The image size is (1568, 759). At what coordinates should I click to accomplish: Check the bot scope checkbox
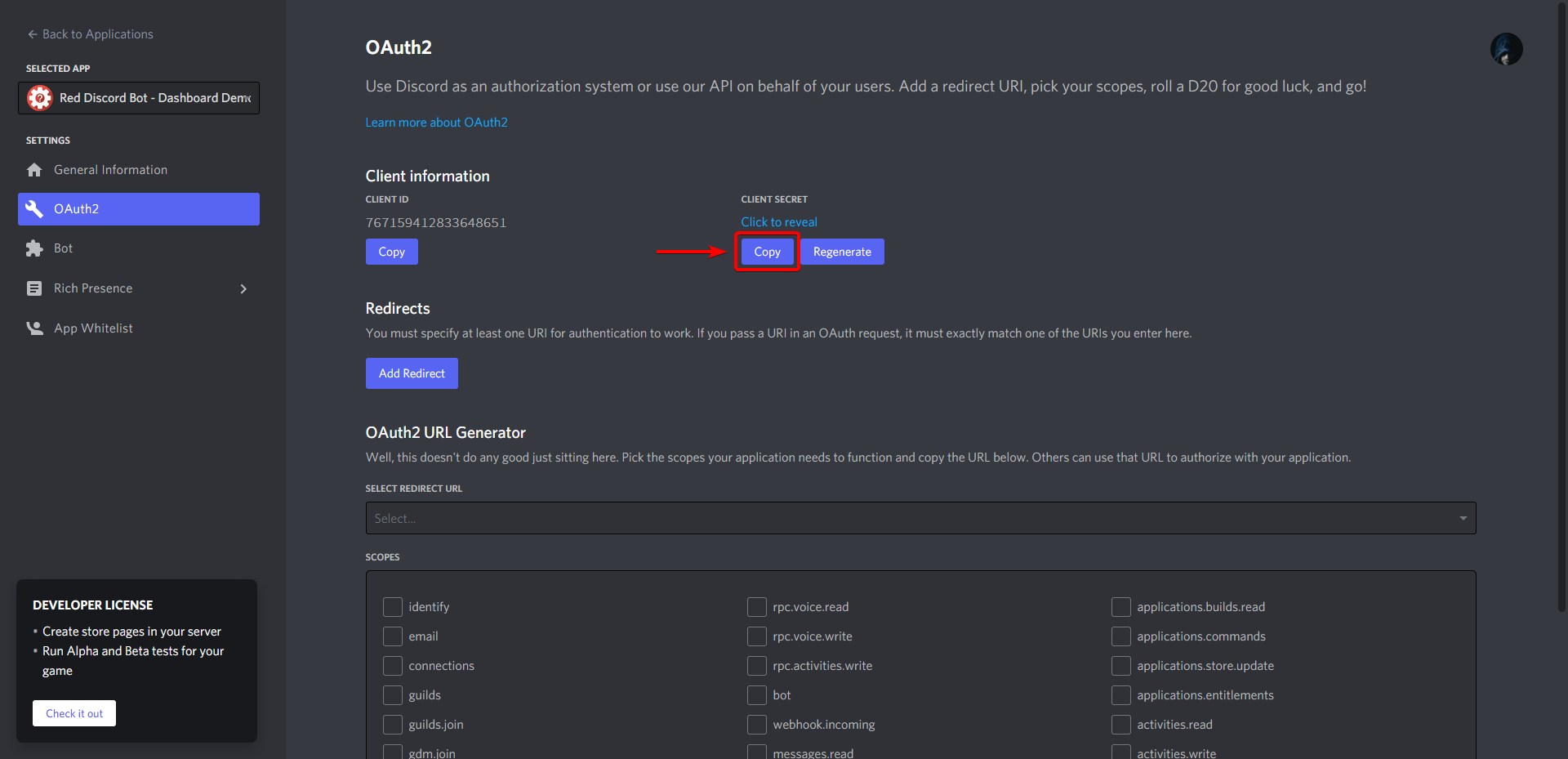(757, 695)
